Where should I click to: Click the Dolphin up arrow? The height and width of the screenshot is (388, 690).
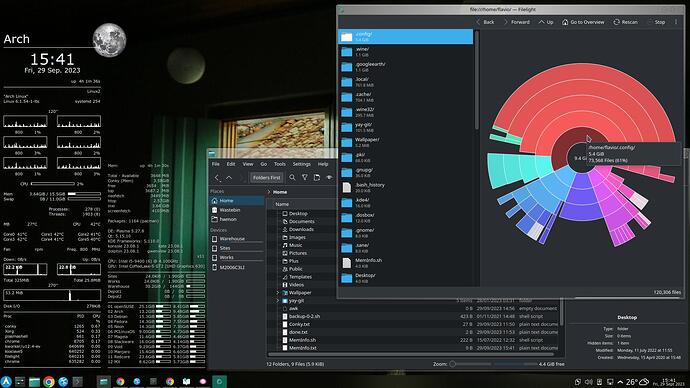[x=229, y=177]
